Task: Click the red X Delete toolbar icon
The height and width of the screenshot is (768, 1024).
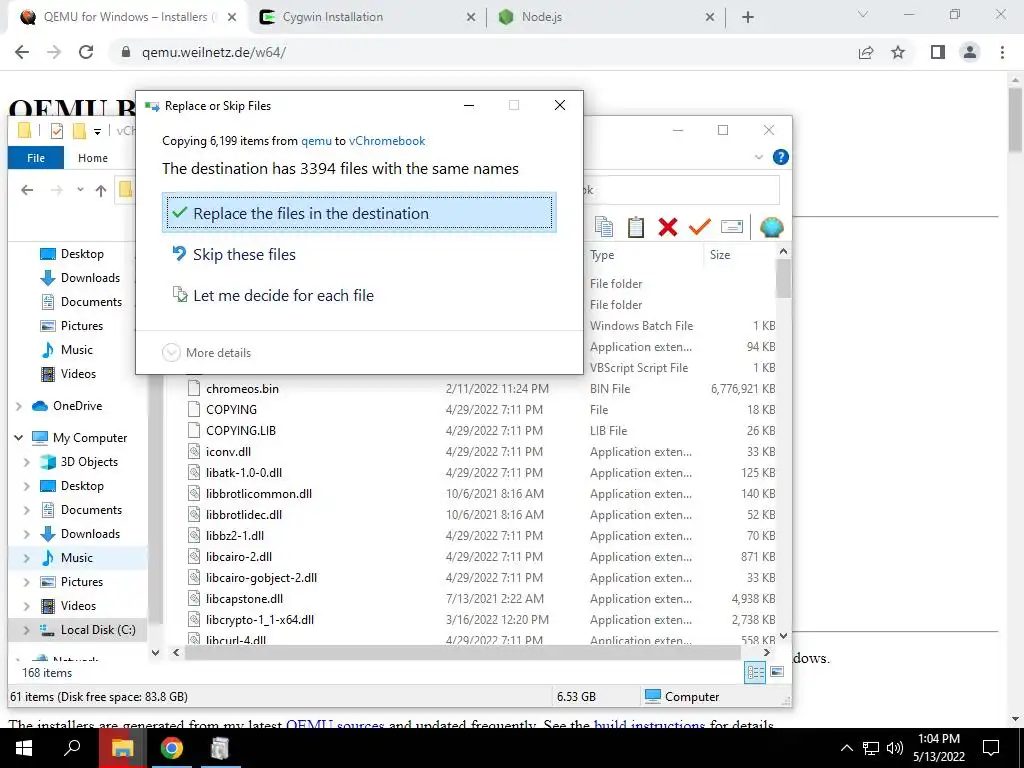Action: 667,227
